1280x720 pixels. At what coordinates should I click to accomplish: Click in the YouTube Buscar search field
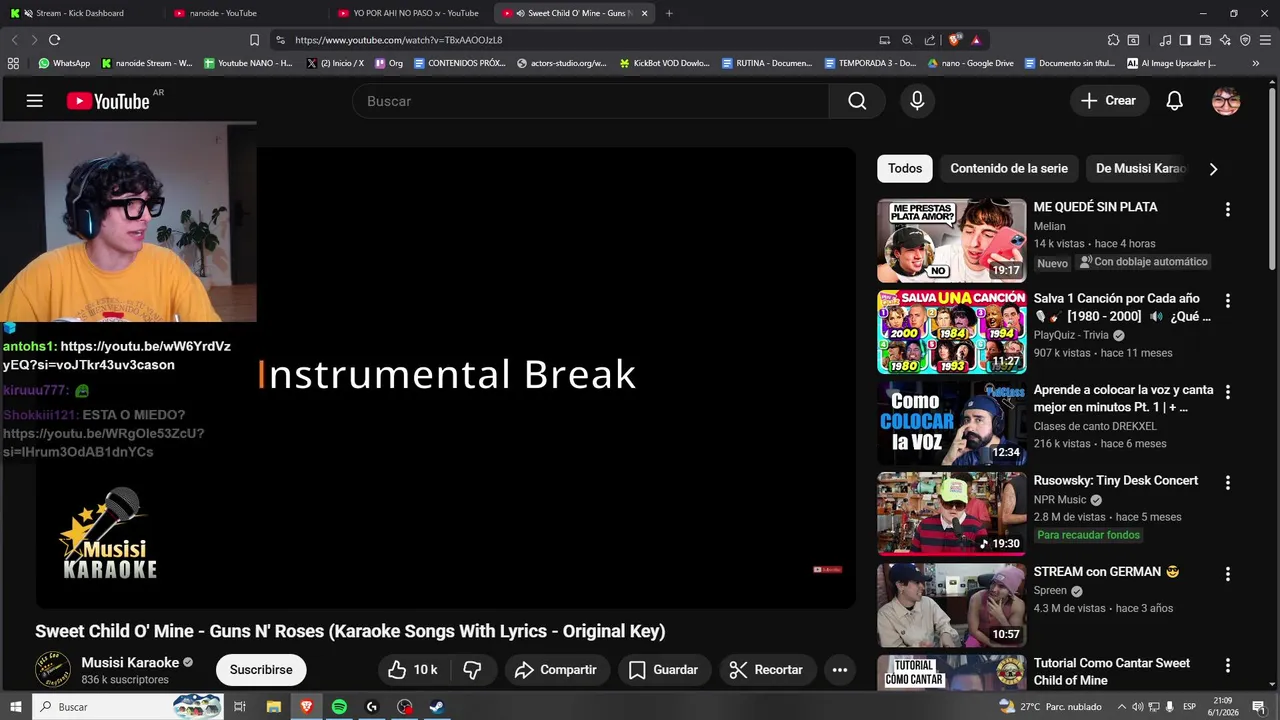tap(590, 101)
